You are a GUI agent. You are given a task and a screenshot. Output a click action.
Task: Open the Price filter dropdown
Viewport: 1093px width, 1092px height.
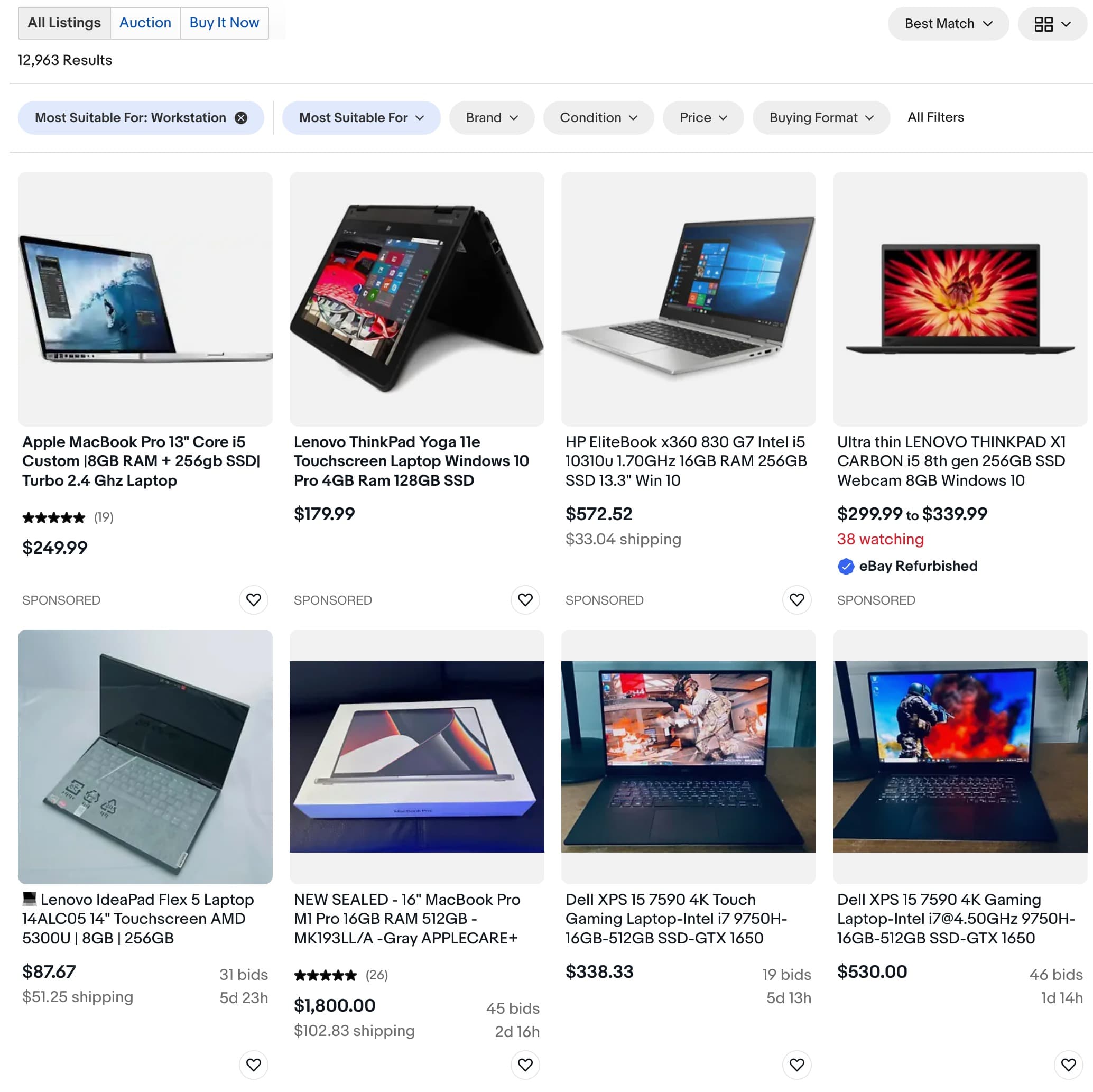coord(703,118)
